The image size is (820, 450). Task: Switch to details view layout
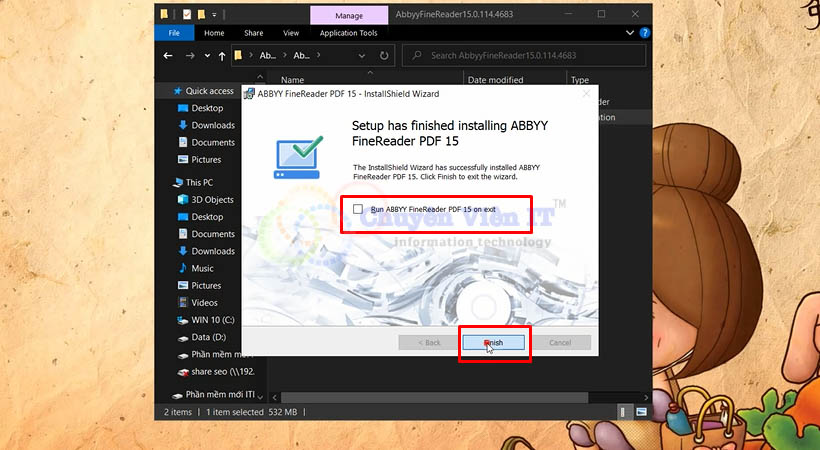point(623,412)
